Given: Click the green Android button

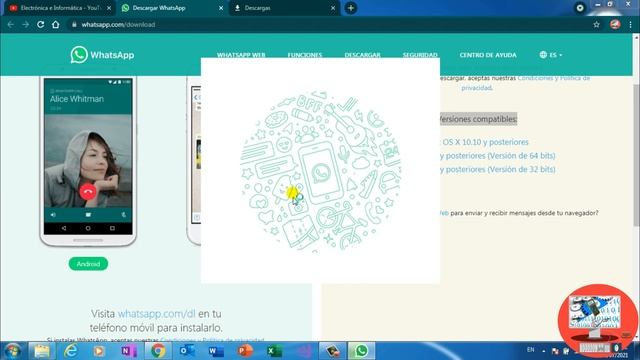Looking at the screenshot, I should point(88,264).
